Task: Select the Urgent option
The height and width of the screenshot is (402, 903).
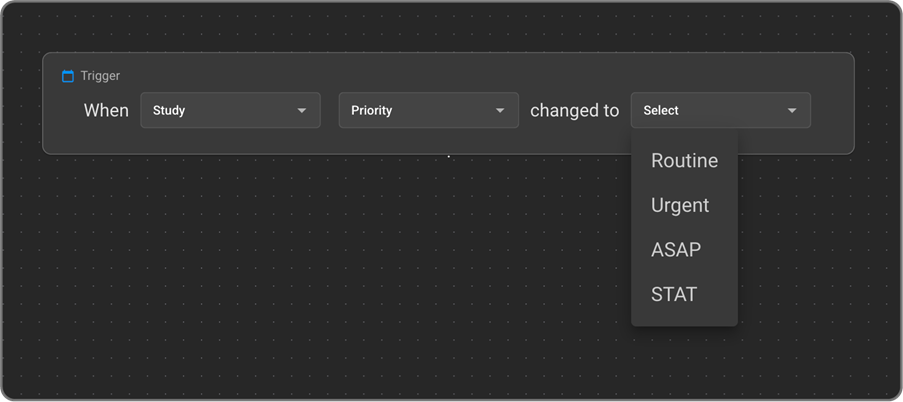Action: coord(680,205)
